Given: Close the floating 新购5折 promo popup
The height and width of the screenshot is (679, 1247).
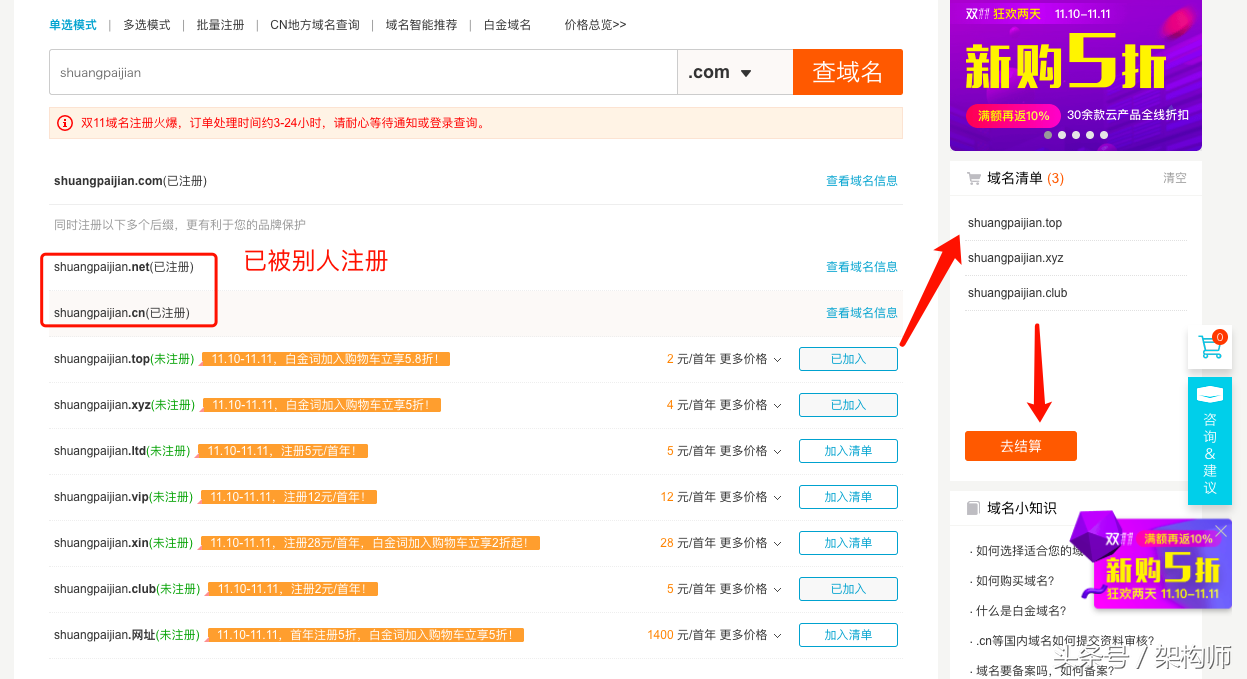Looking at the screenshot, I should [1220, 531].
